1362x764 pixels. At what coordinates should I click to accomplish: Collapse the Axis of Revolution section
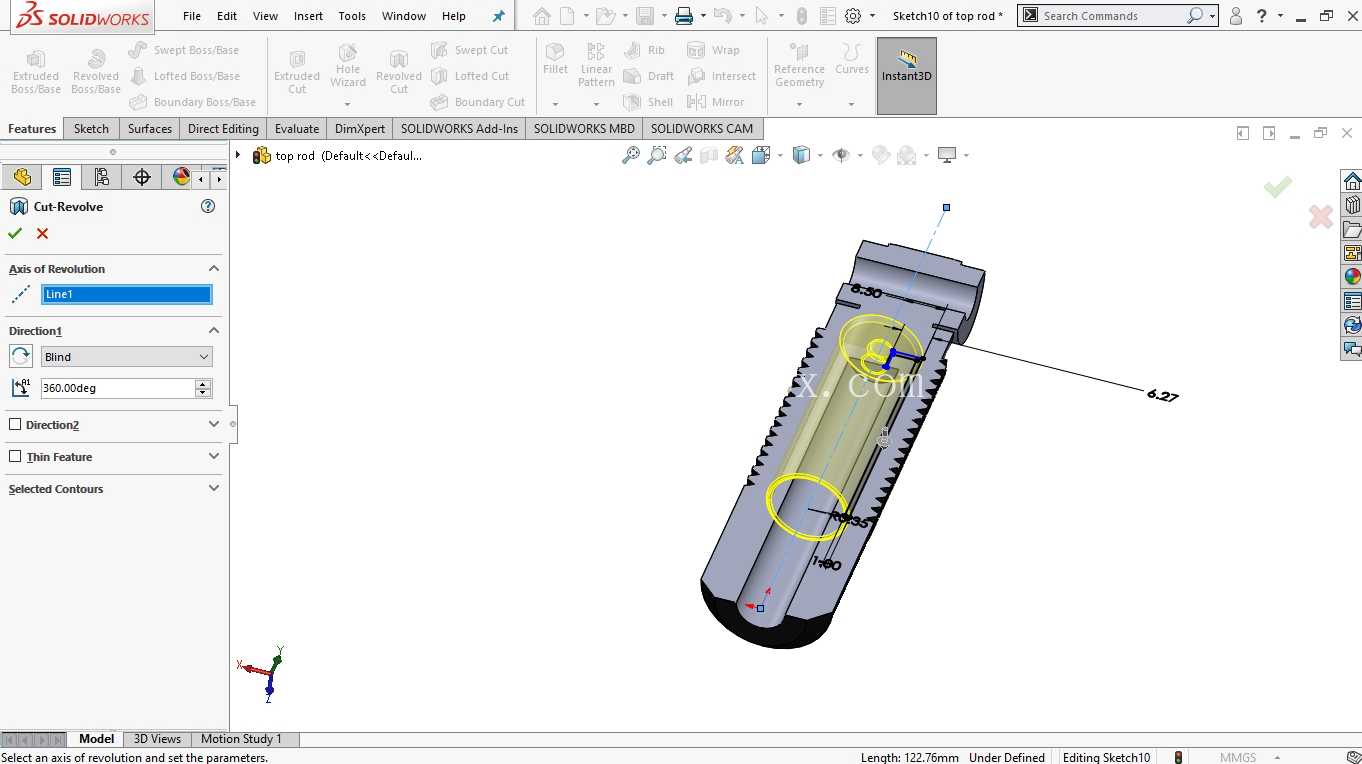tap(213, 268)
